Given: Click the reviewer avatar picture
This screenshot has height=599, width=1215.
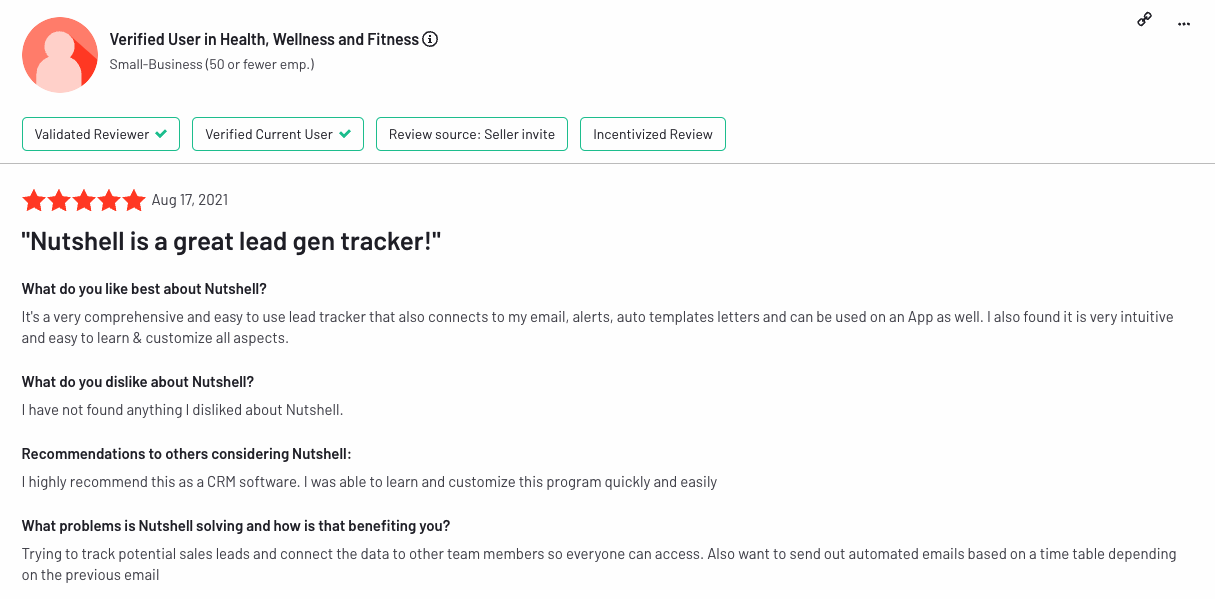Looking at the screenshot, I should click(60, 55).
